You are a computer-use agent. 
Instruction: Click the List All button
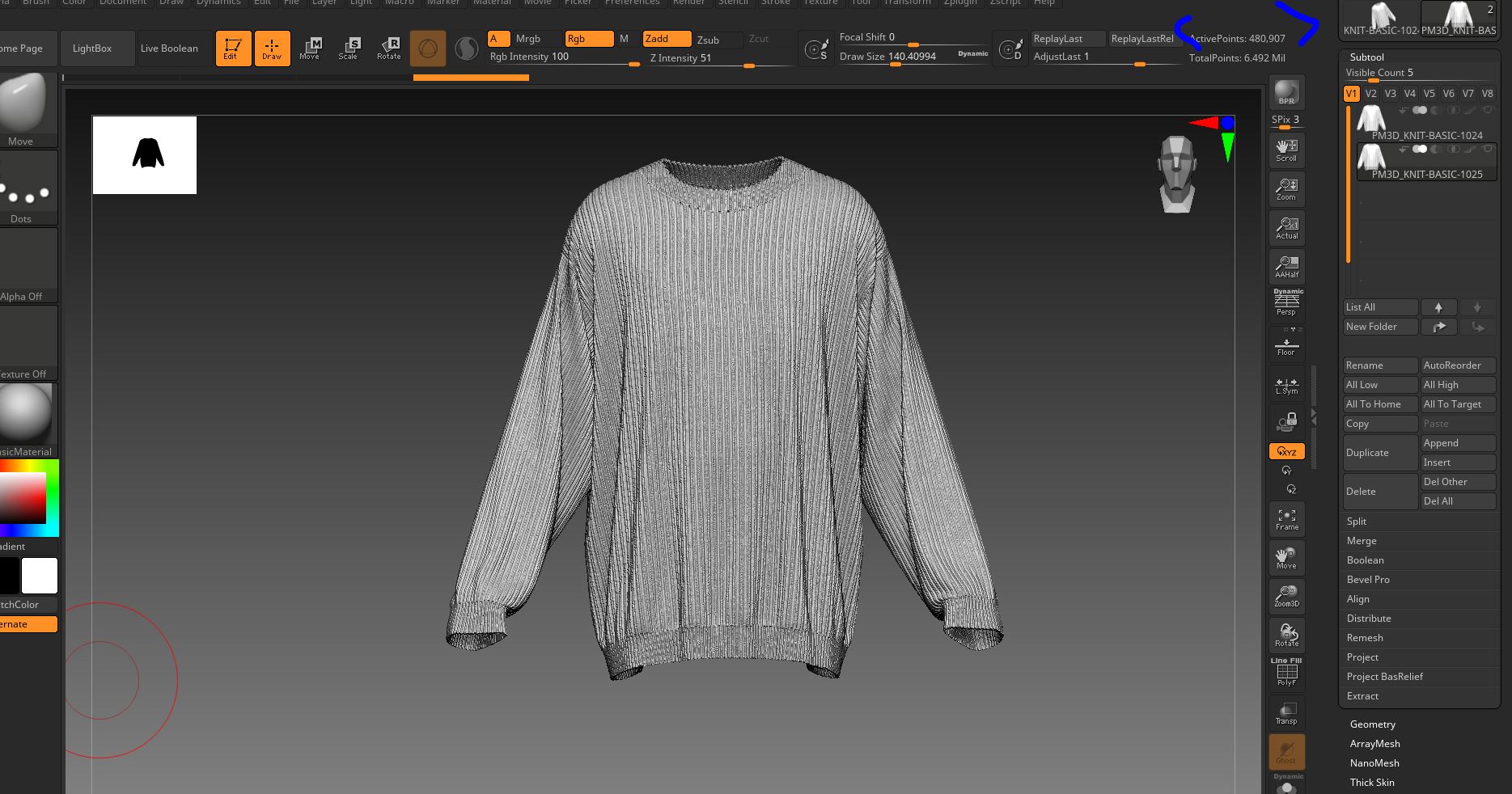point(1380,307)
